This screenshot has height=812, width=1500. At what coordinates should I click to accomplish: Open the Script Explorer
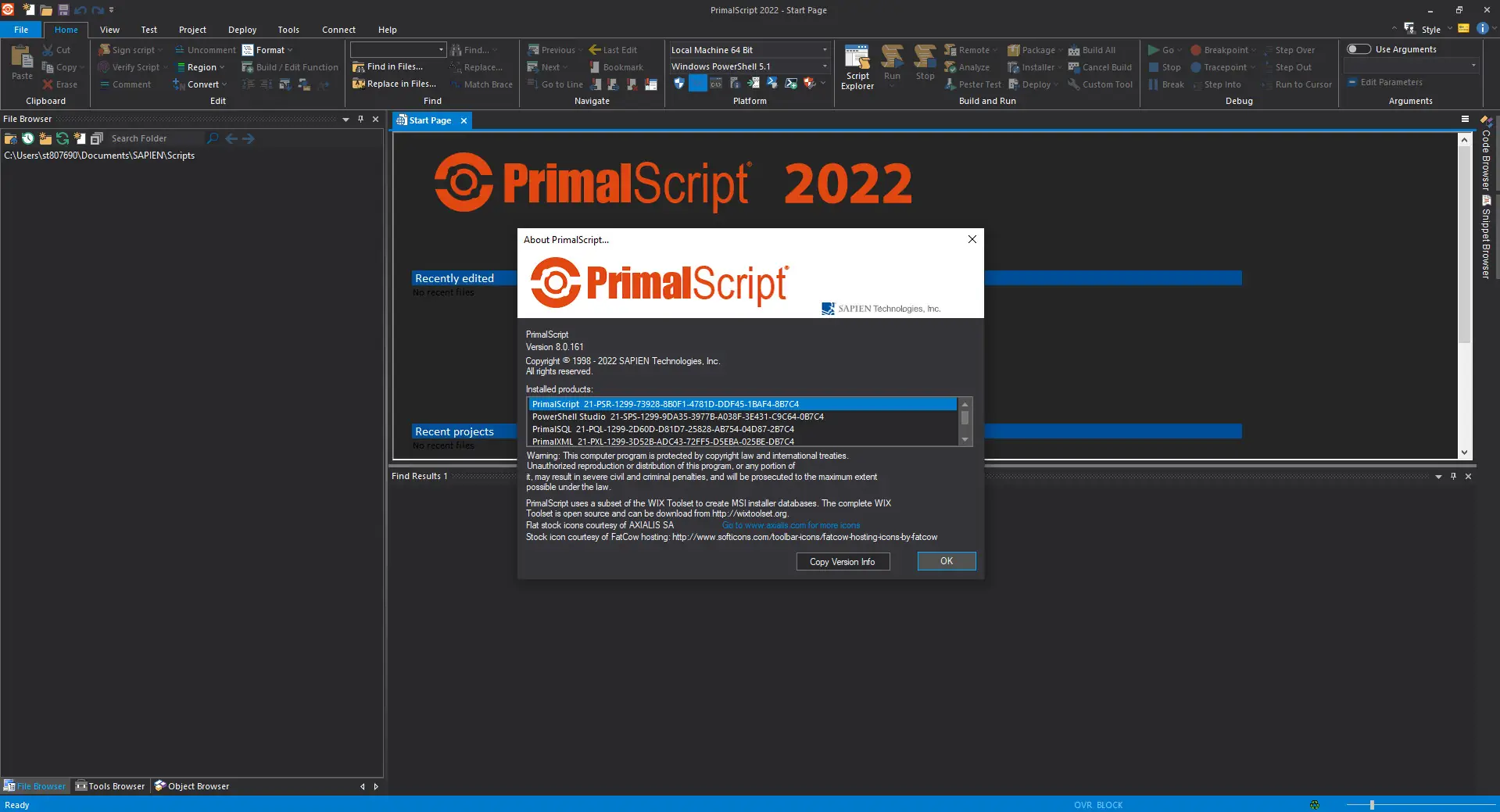point(857,68)
